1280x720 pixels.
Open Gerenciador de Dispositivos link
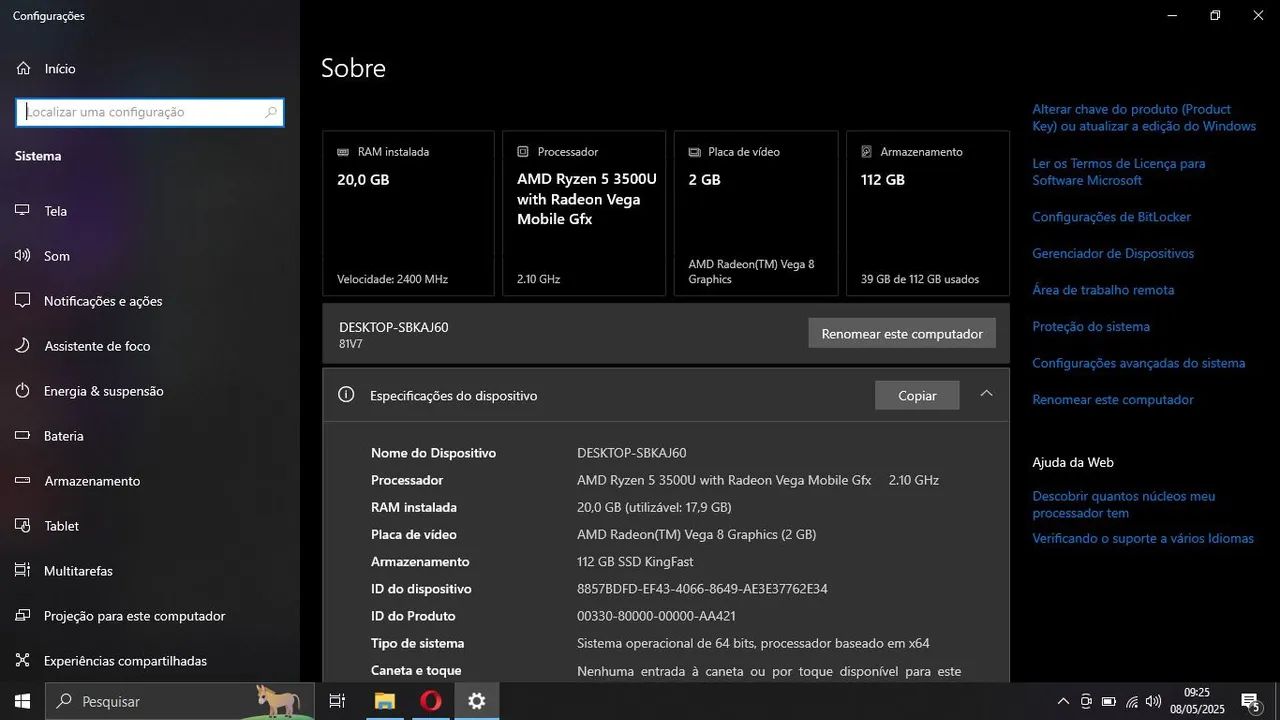1113,254
